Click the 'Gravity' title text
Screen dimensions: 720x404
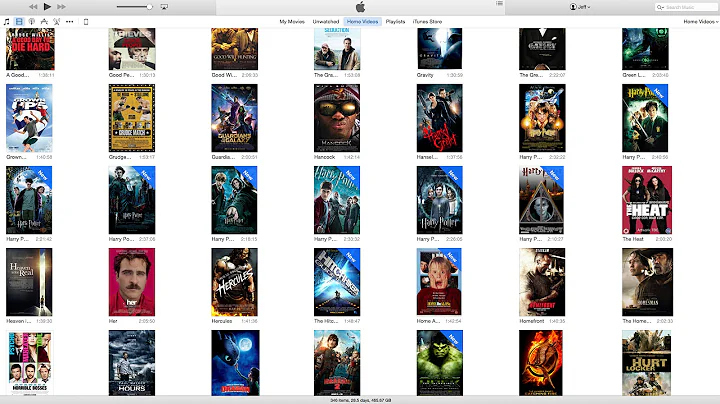point(425,75)
